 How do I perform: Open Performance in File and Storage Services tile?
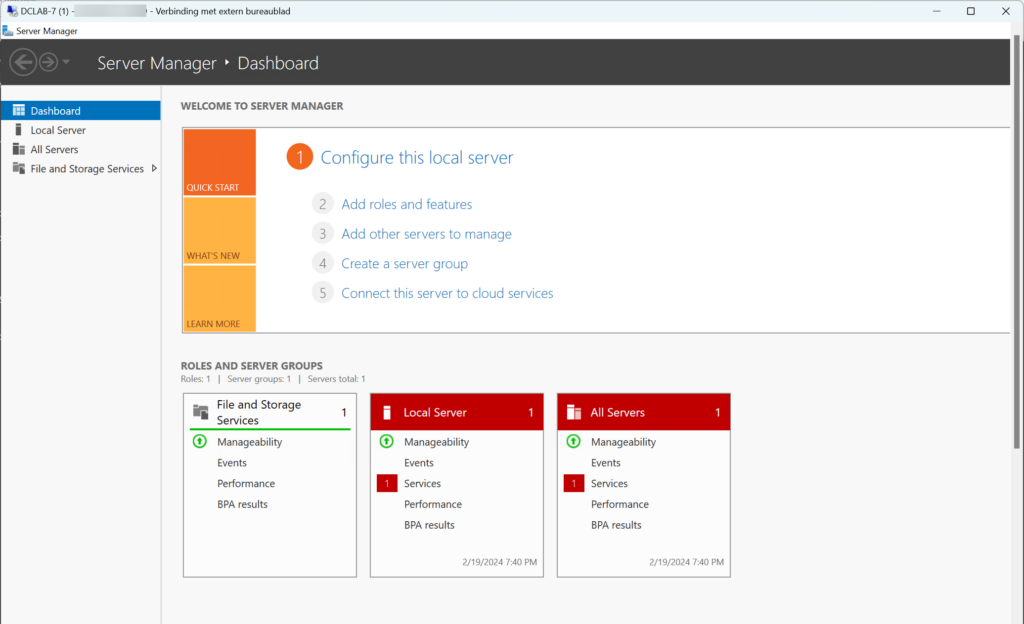[x=246, y=484]
